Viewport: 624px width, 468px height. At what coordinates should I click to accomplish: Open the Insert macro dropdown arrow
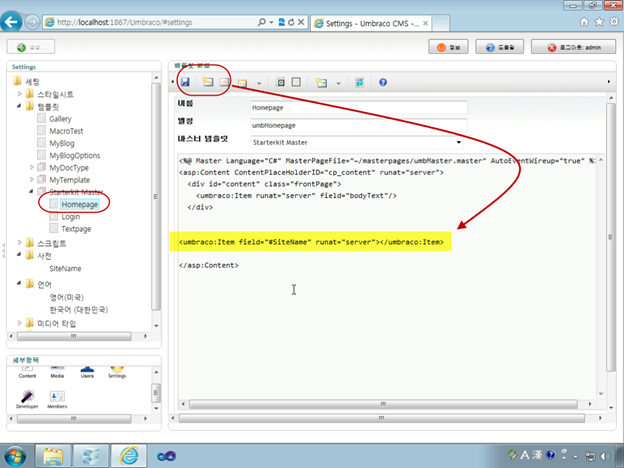(x=259, y=83)
